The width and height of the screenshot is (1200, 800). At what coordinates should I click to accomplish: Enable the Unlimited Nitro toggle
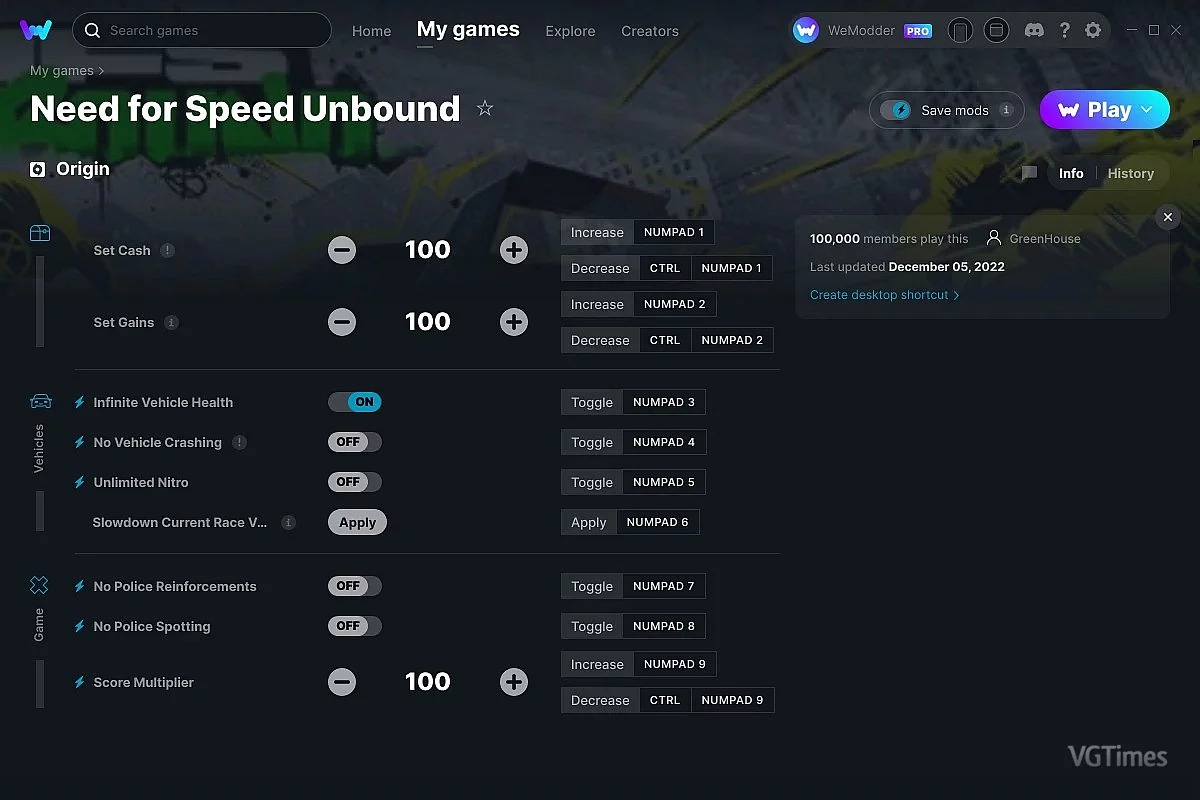click(x=355, y=482)
